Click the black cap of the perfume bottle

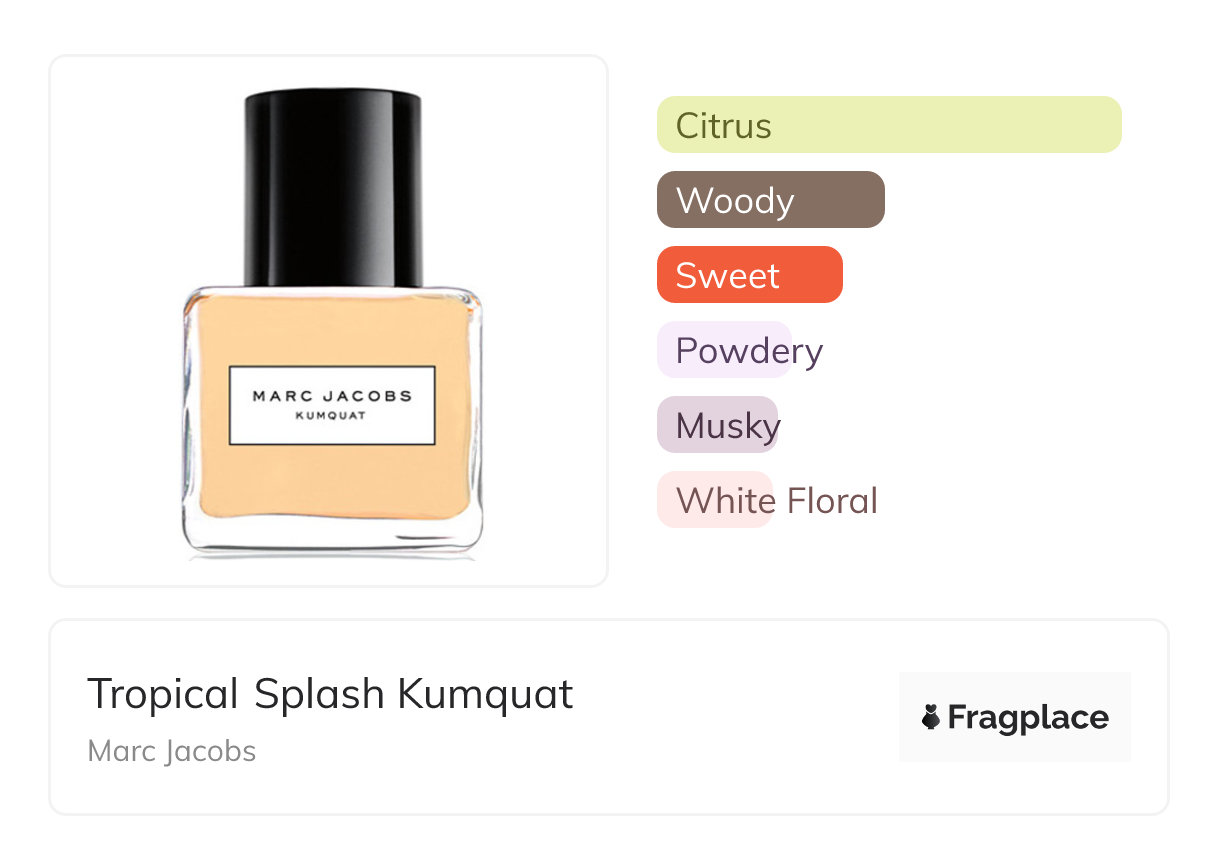tap(332, 188)
